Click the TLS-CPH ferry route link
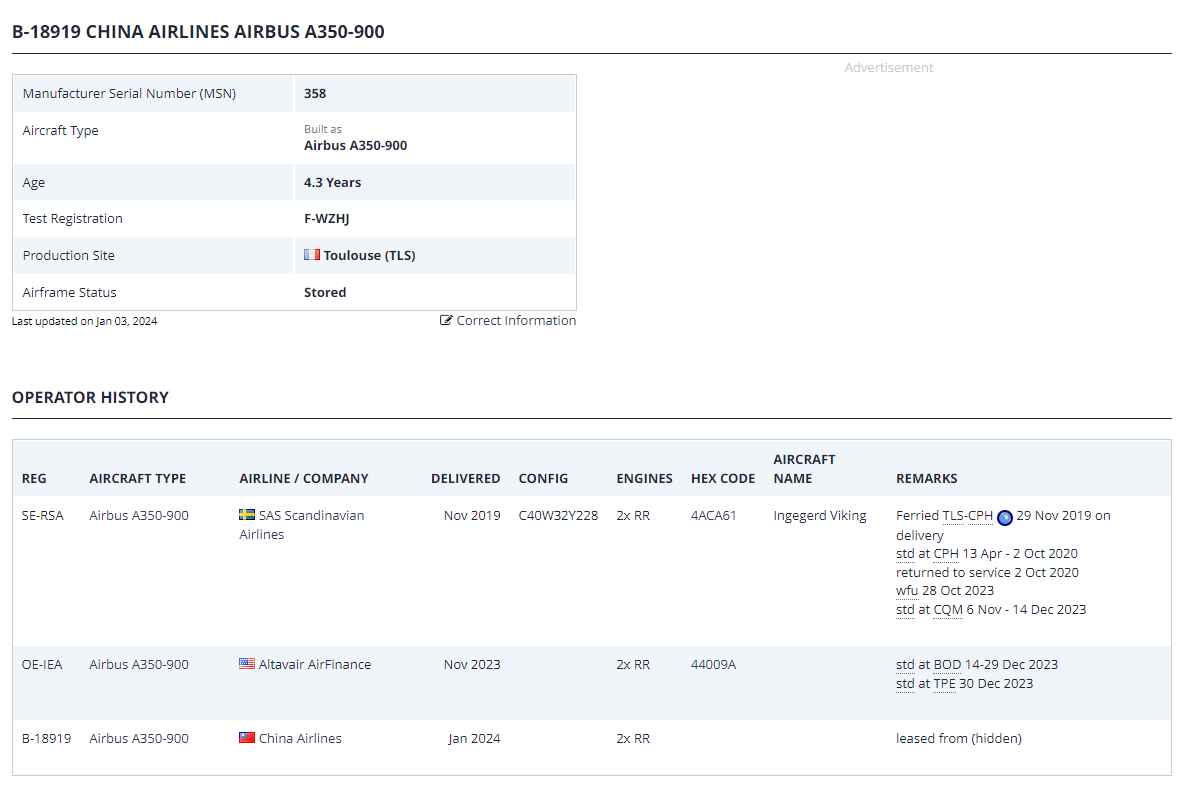Image resolution: width=1188 pixels, height=789 pixels. pyautogui.click(x=967, y=516)
